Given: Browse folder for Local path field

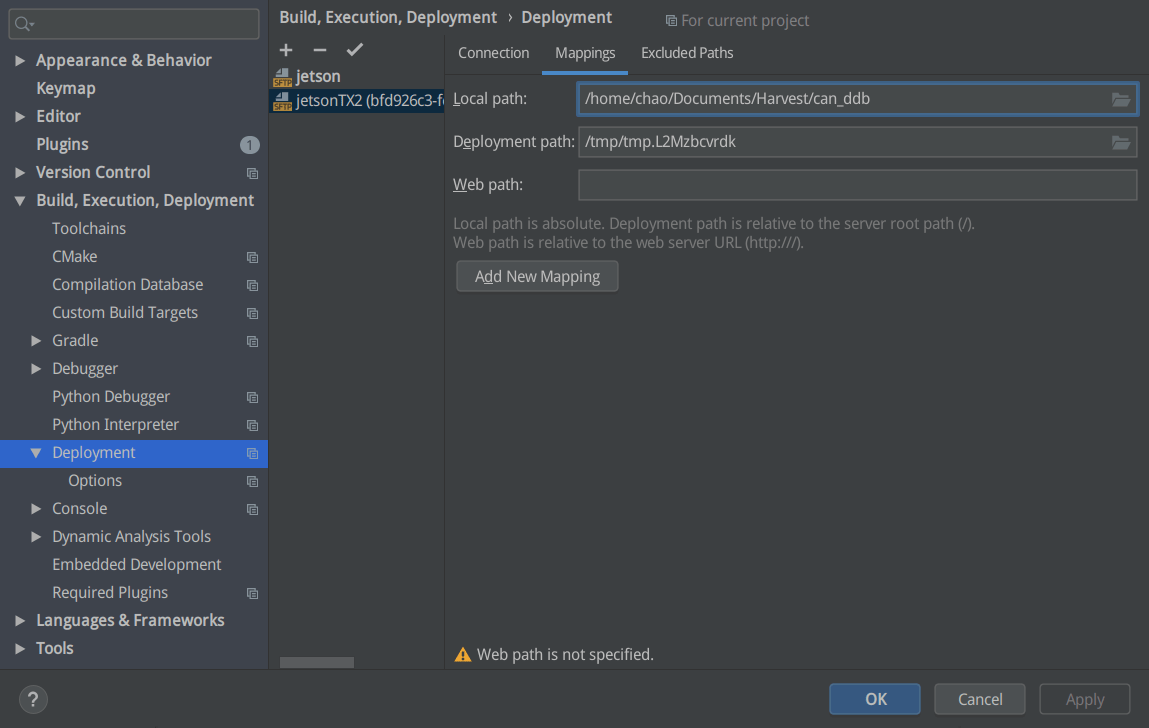Looking at the screenshot, I should (1120, 99).
